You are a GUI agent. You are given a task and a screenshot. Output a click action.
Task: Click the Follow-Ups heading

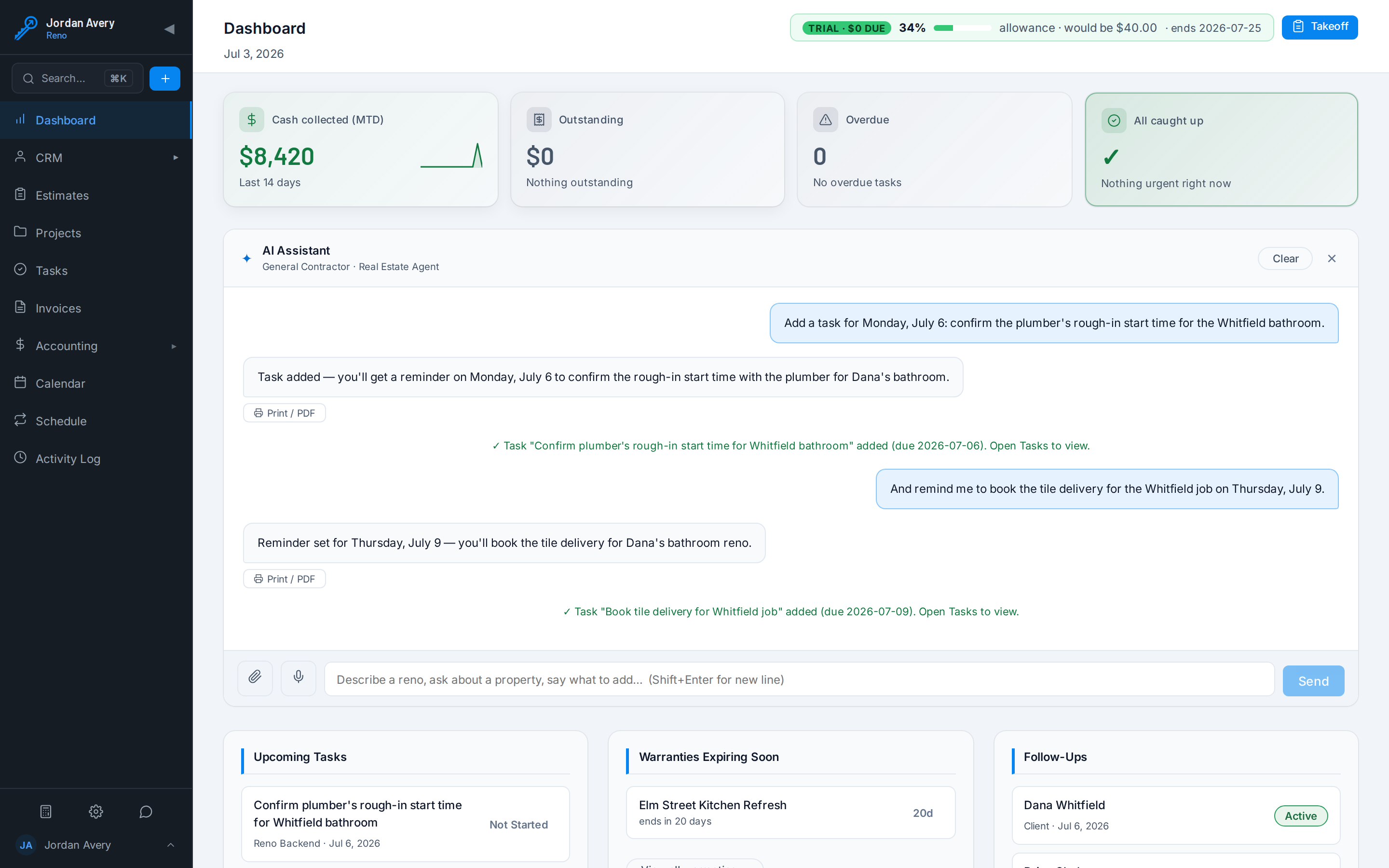click(x=1055, y=757)
